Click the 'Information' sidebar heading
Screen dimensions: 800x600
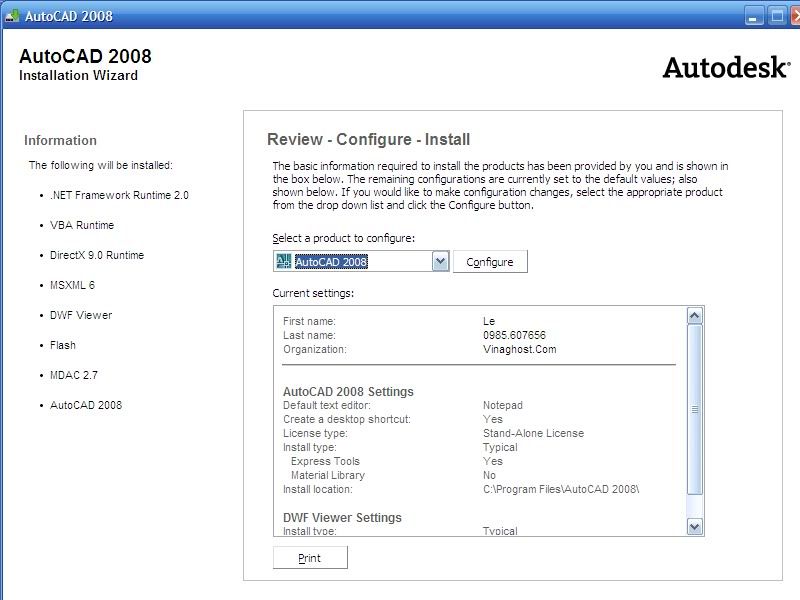point(60,140)
